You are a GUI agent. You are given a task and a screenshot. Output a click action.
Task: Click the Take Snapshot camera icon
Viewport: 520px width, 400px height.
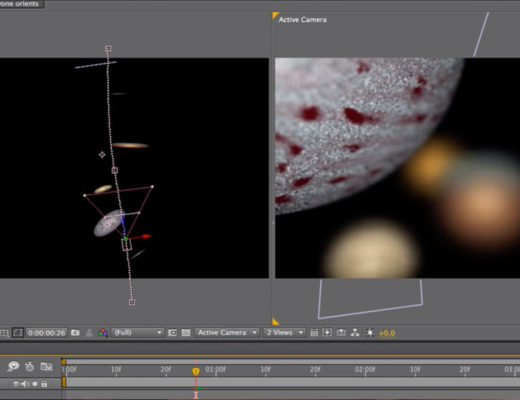tap(75, 333)
